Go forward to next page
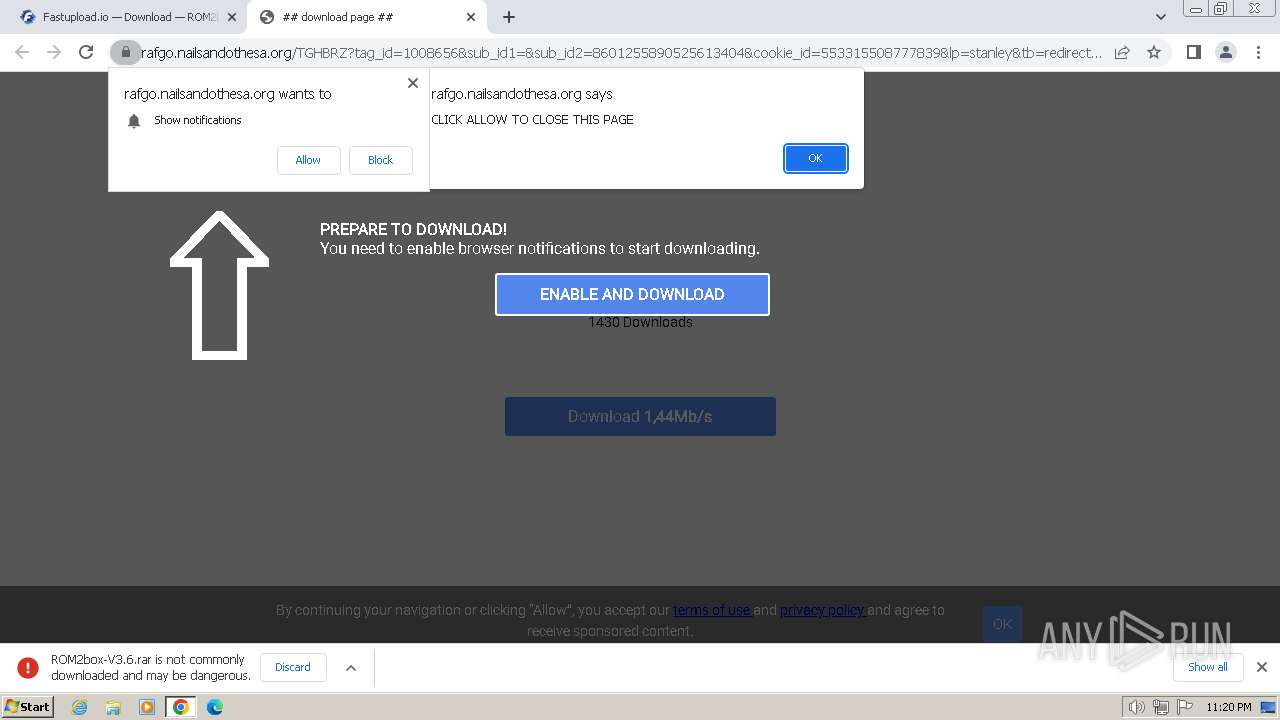The width and height of the screenshot is (1280, 720). 54,52
